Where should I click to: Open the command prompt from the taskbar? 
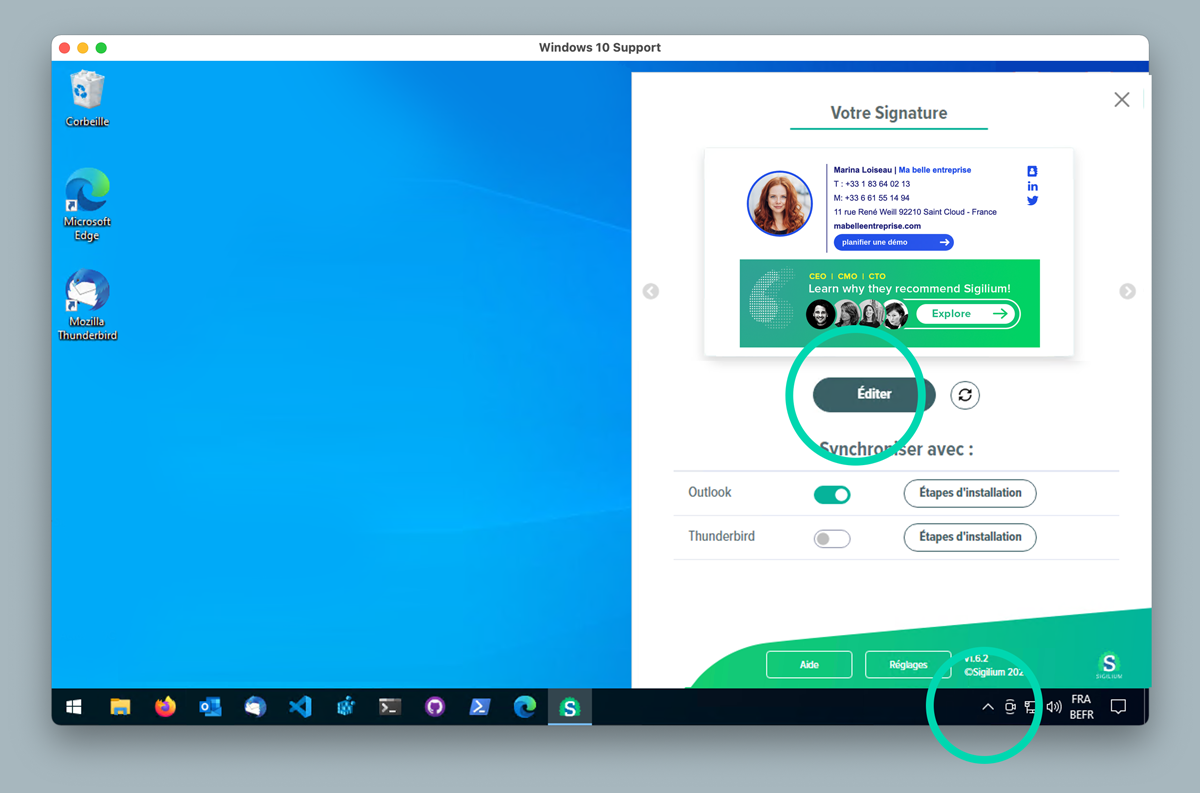(390, 707)
